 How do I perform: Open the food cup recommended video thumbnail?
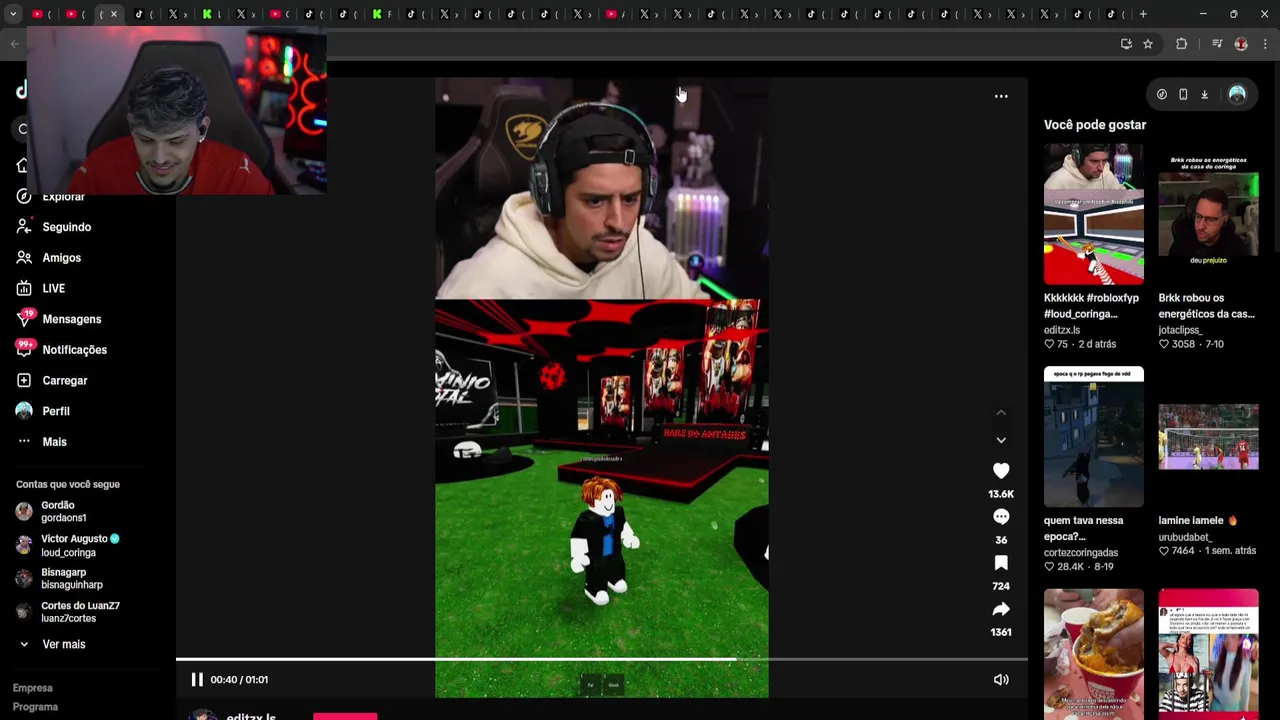pos(1094,654)
